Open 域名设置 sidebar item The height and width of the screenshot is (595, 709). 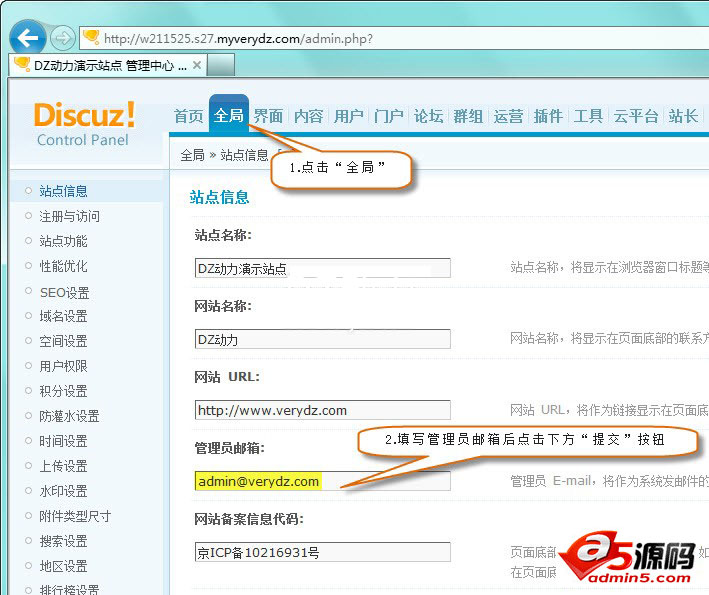point(63,316)
